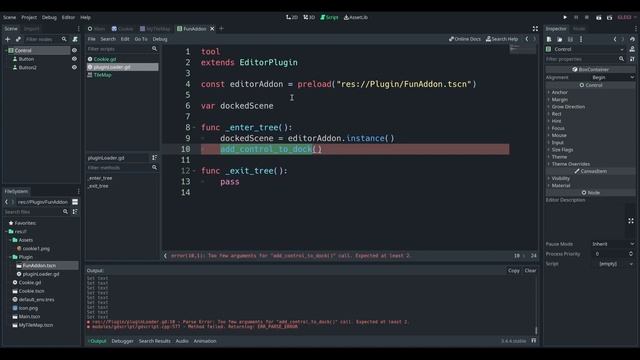
Task: Open the Inspector property display options icon
Action: click(632, 59)
